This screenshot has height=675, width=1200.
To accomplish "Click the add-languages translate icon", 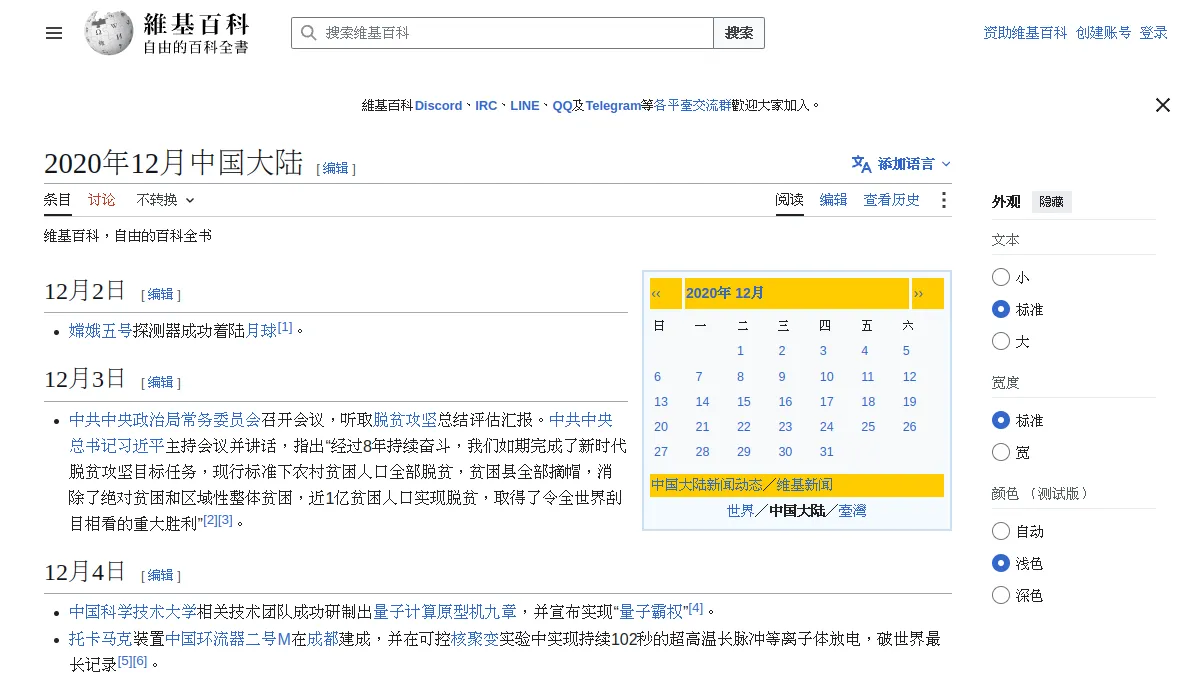I will [861, 163].
